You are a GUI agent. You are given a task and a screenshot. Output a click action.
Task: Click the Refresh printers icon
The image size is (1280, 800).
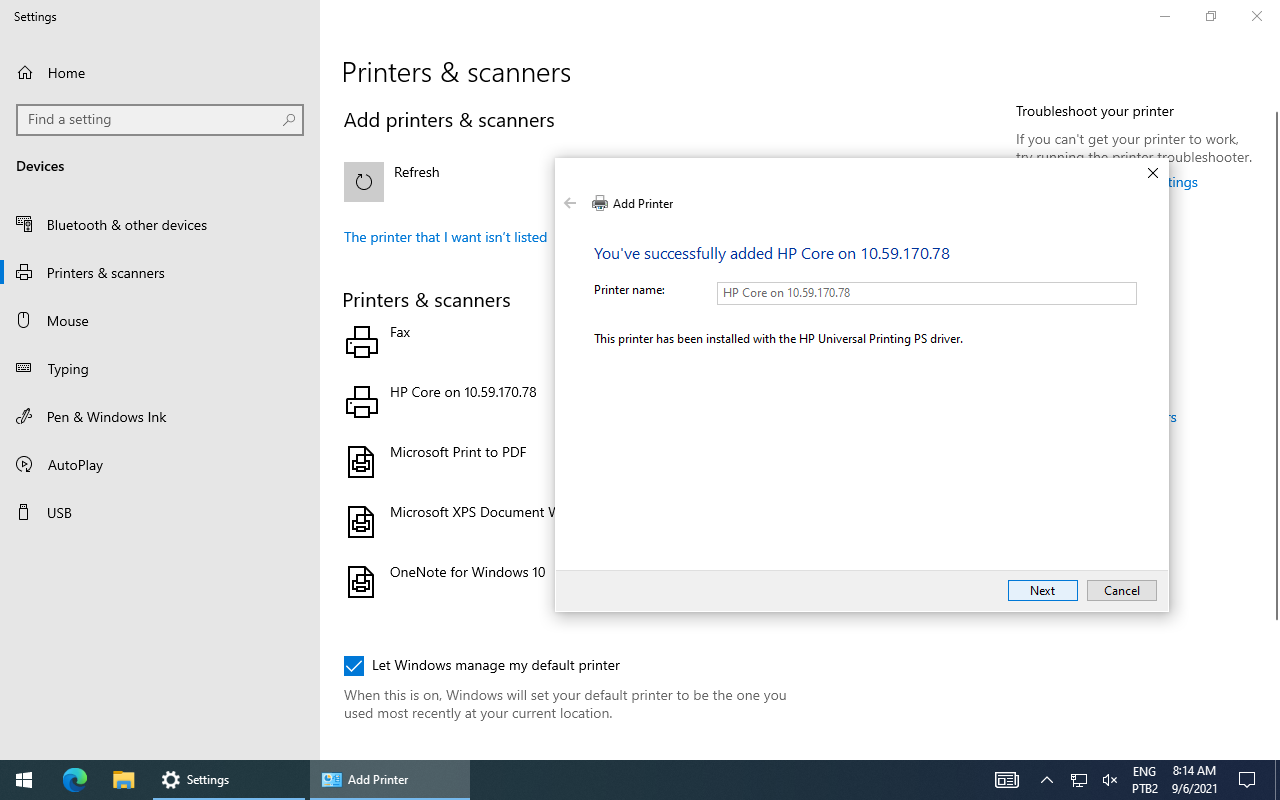point(364,182)
